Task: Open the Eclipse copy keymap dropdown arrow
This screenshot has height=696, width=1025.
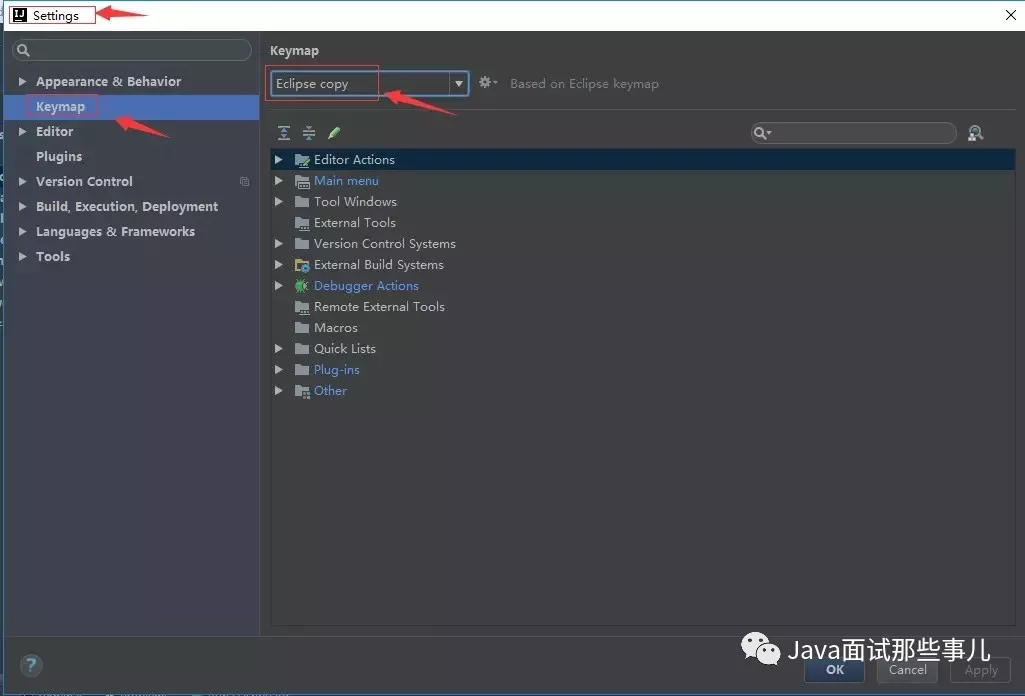Action: click(x=459, y=84)
